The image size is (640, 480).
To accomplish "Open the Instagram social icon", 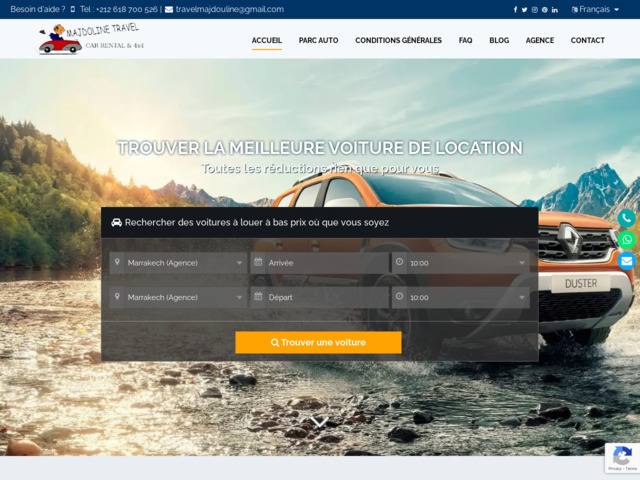I will click(x=534, y=10).
